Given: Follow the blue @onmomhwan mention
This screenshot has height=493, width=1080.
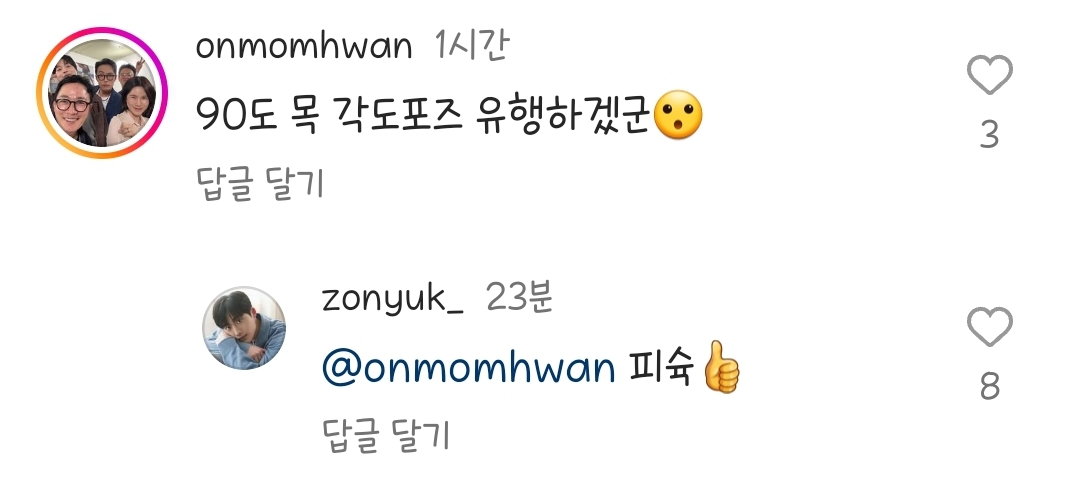Looking at the screenshot, I should tap(468, 368).
